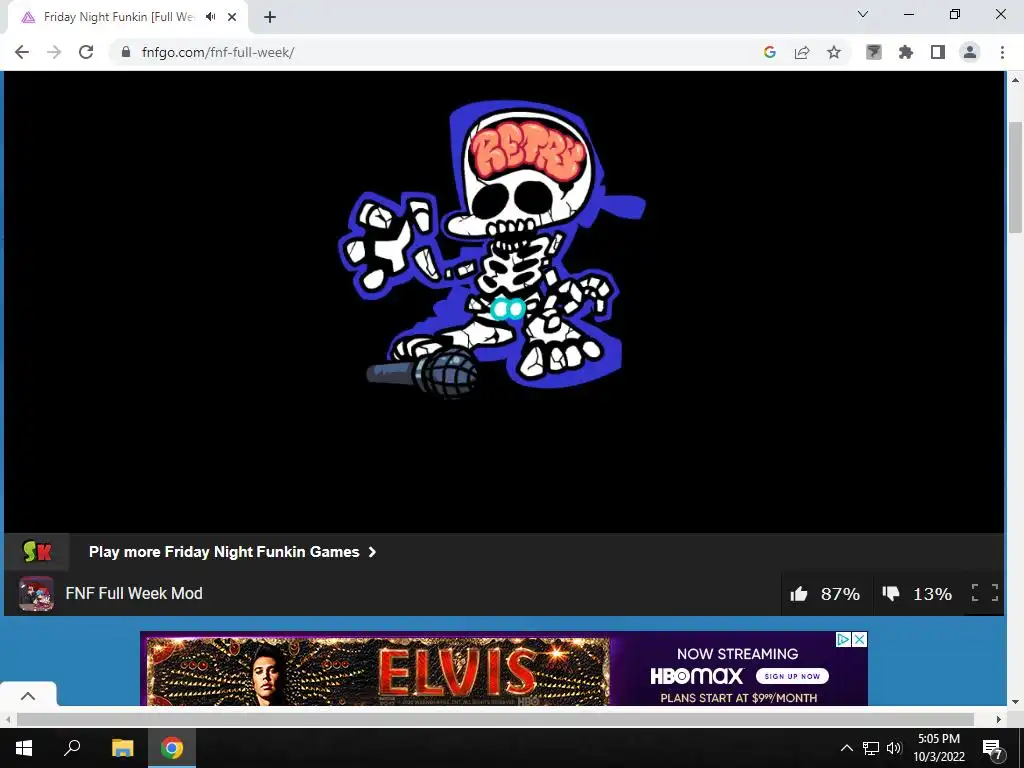1024x768 pixels.
Task: Select the Chrome taskbar icon
Action: pyautogui.click(x=172, y=748)
